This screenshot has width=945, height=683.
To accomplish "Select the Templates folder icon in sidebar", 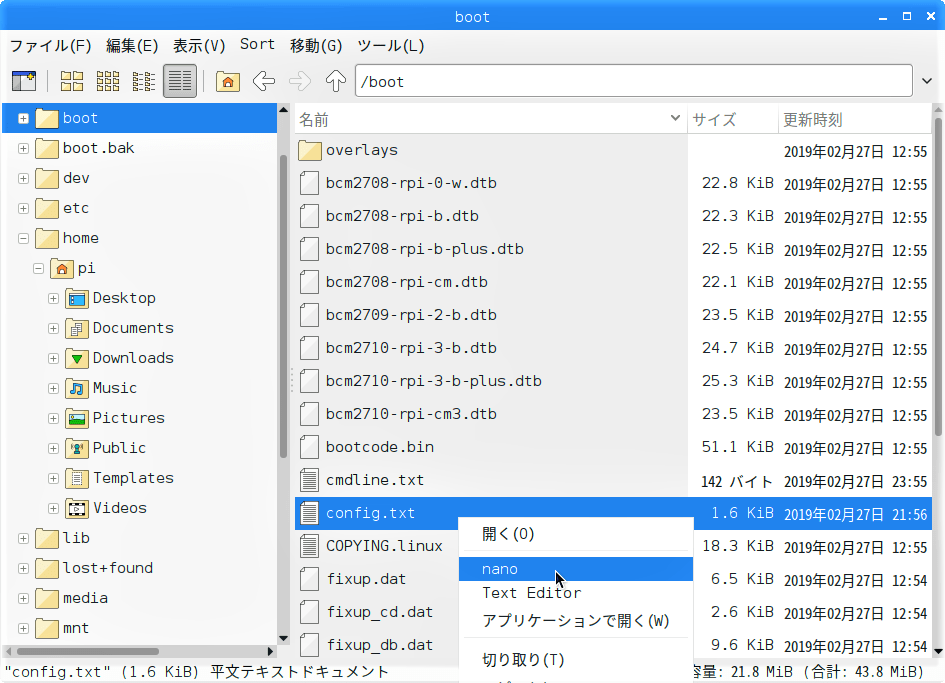I will [77, 479].
